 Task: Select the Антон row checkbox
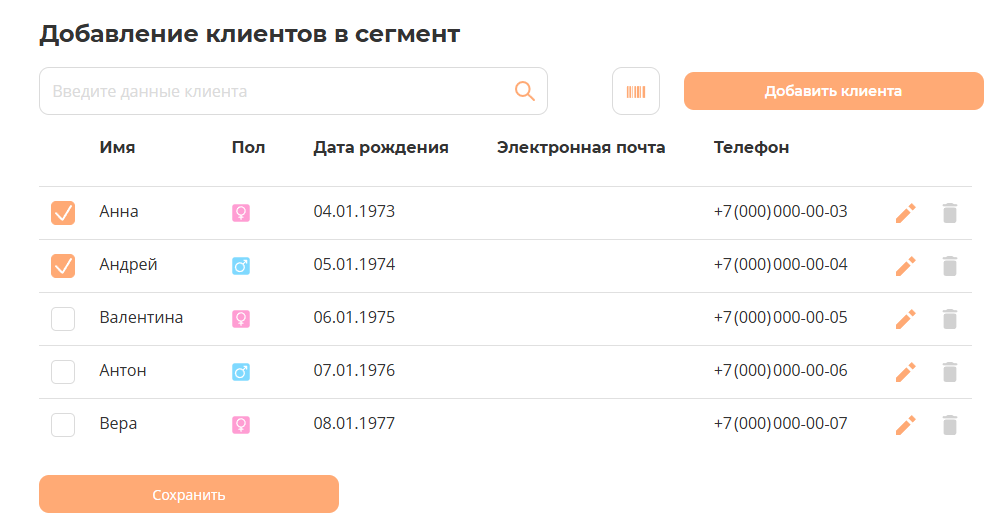tap(63, 372)
